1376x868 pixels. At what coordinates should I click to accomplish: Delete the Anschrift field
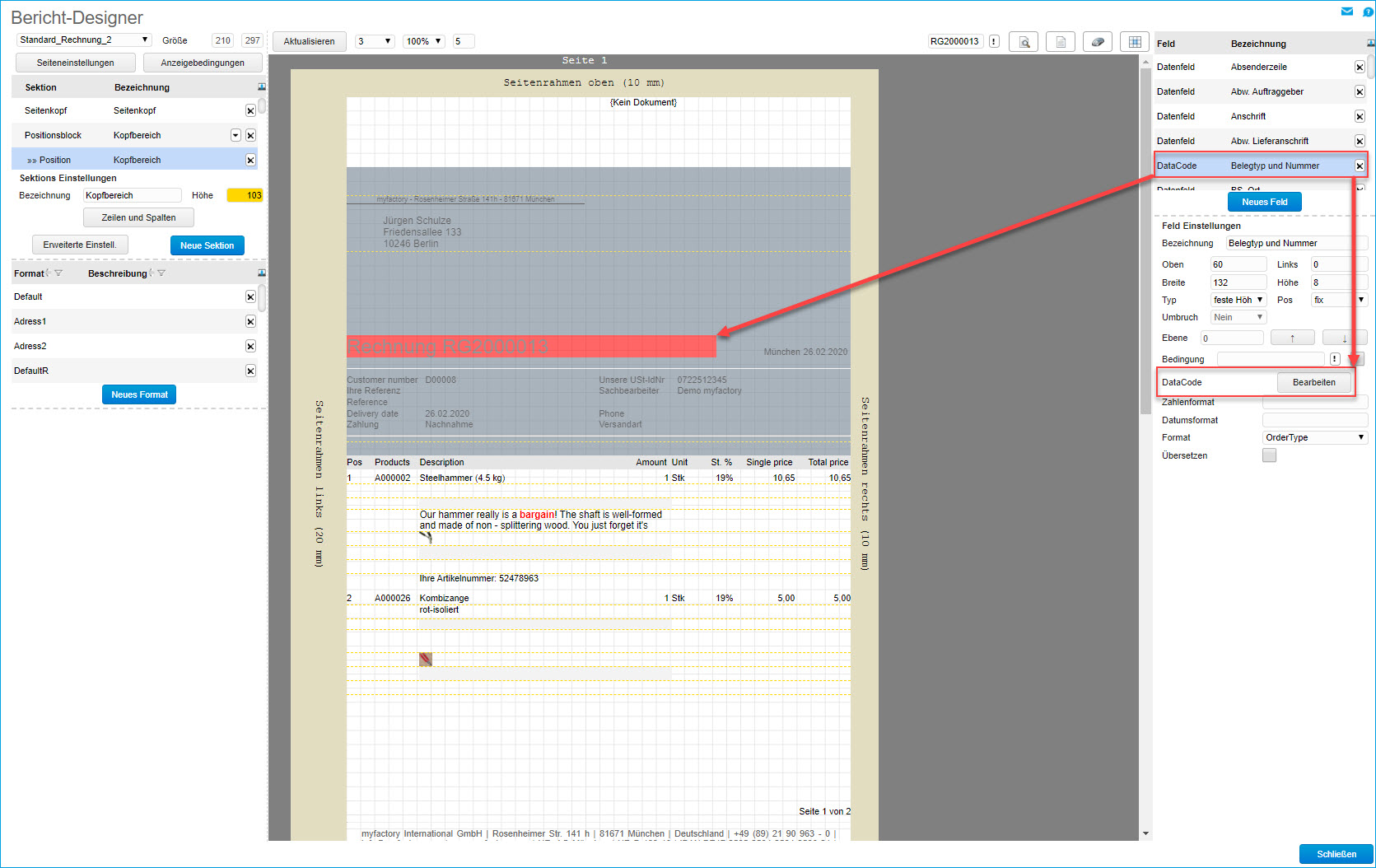tap(1360, 116)
